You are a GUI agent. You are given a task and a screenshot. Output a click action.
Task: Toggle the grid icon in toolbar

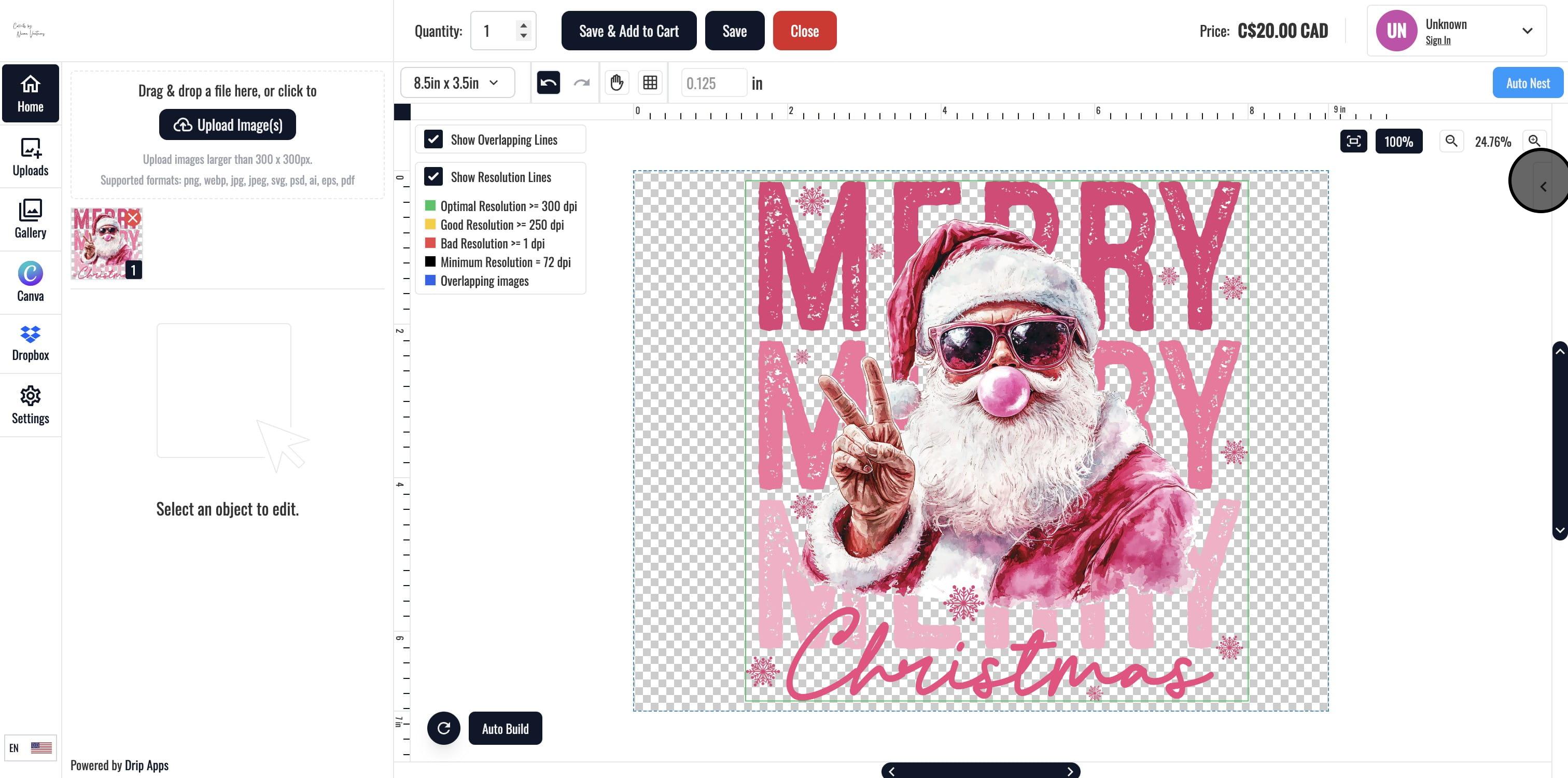coord(650,83)
